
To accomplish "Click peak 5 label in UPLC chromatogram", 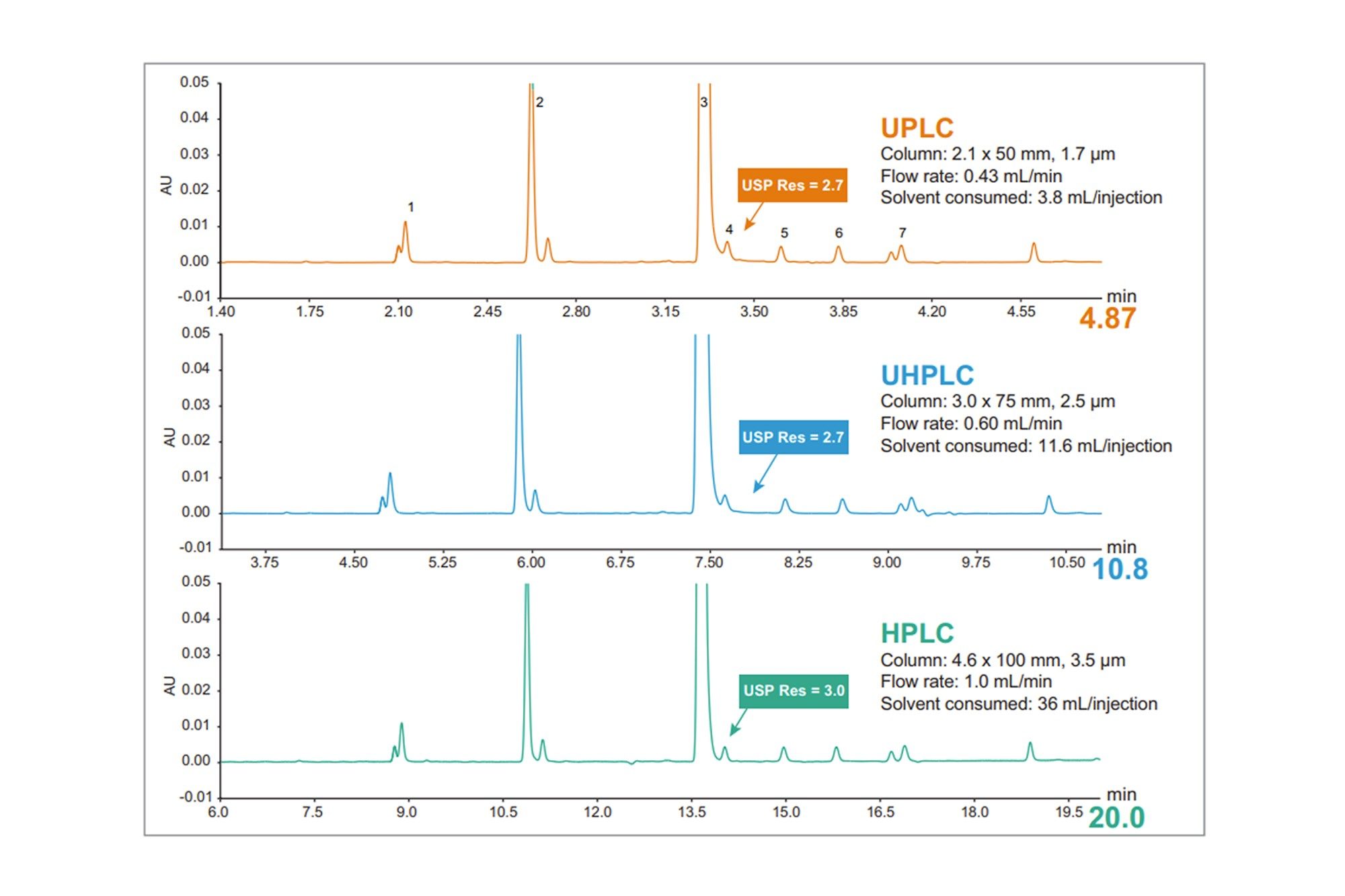I will (x=784, y=233).
